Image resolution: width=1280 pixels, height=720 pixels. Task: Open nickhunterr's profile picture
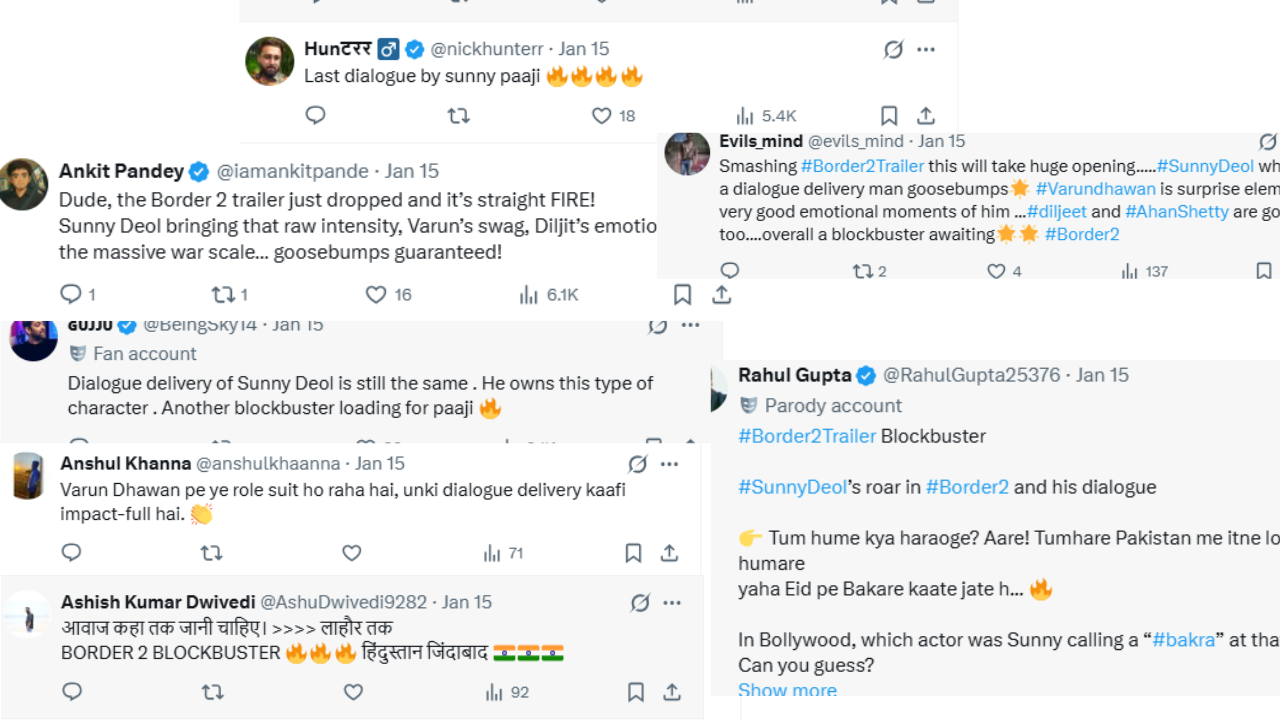[269, 62]
